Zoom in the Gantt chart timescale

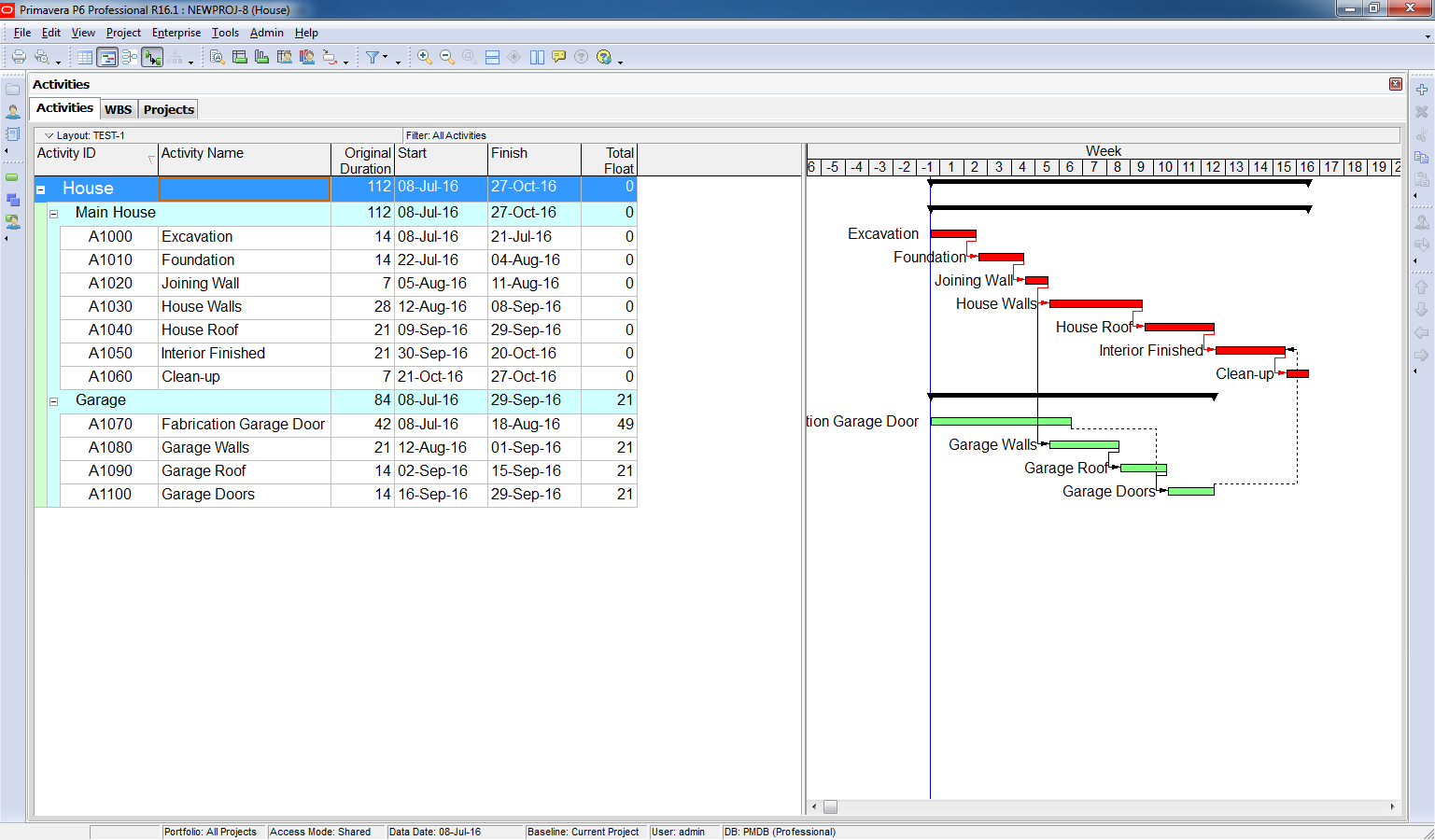point(424,57)
